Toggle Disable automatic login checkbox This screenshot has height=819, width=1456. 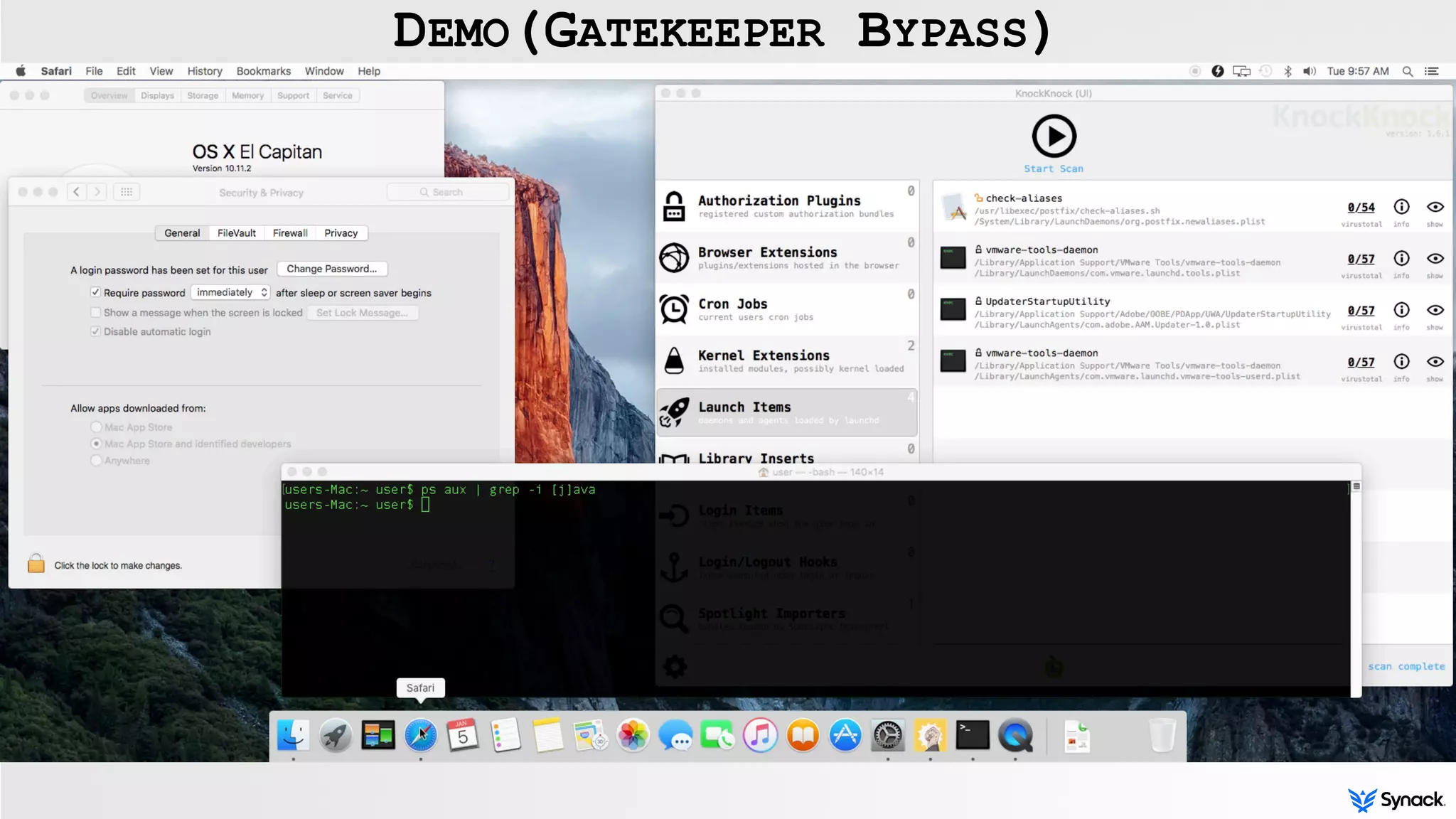click(95, 331)
